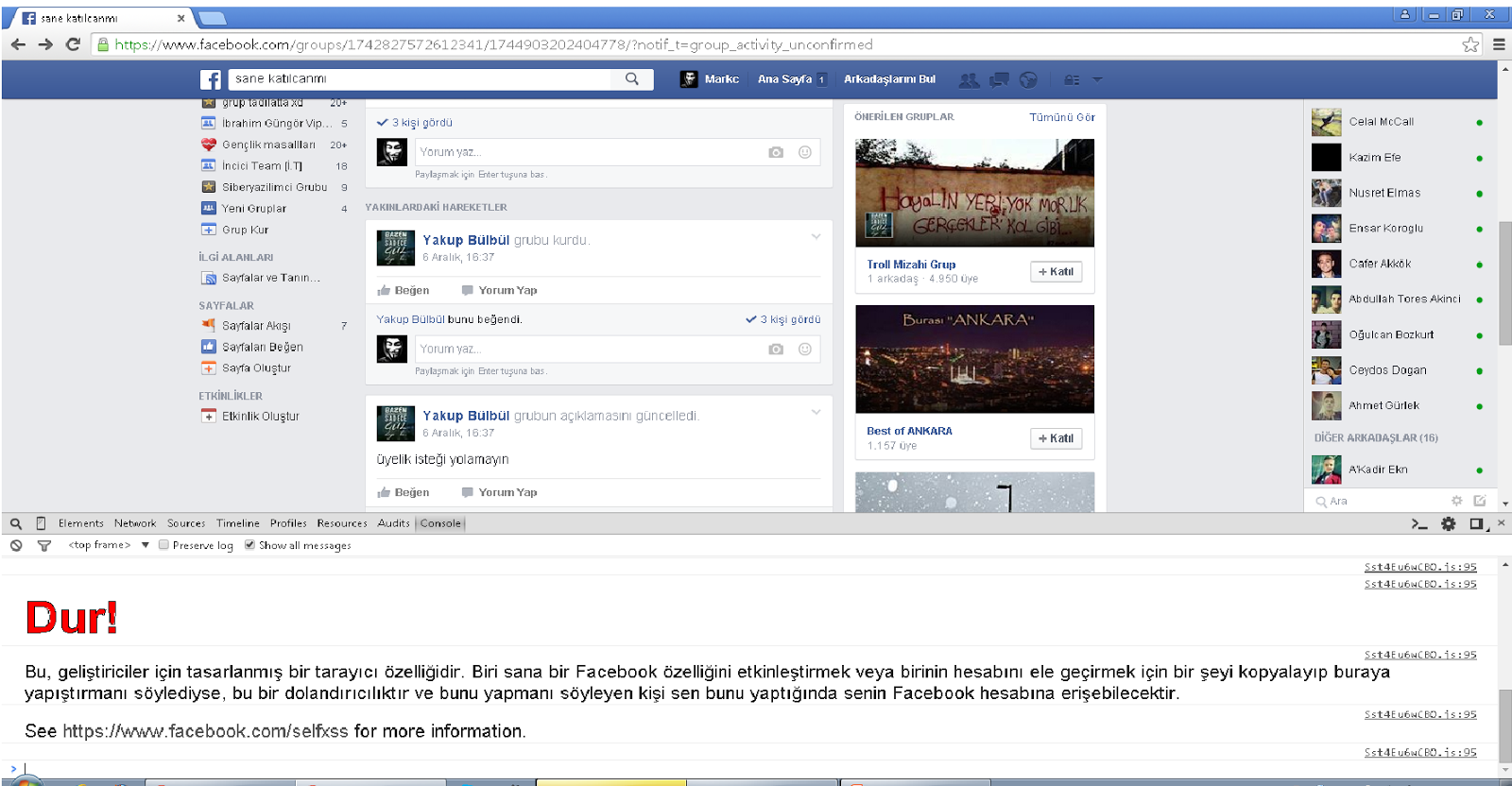Select Console tab in DevTools

pyautogui.click(x=440, y=523)
